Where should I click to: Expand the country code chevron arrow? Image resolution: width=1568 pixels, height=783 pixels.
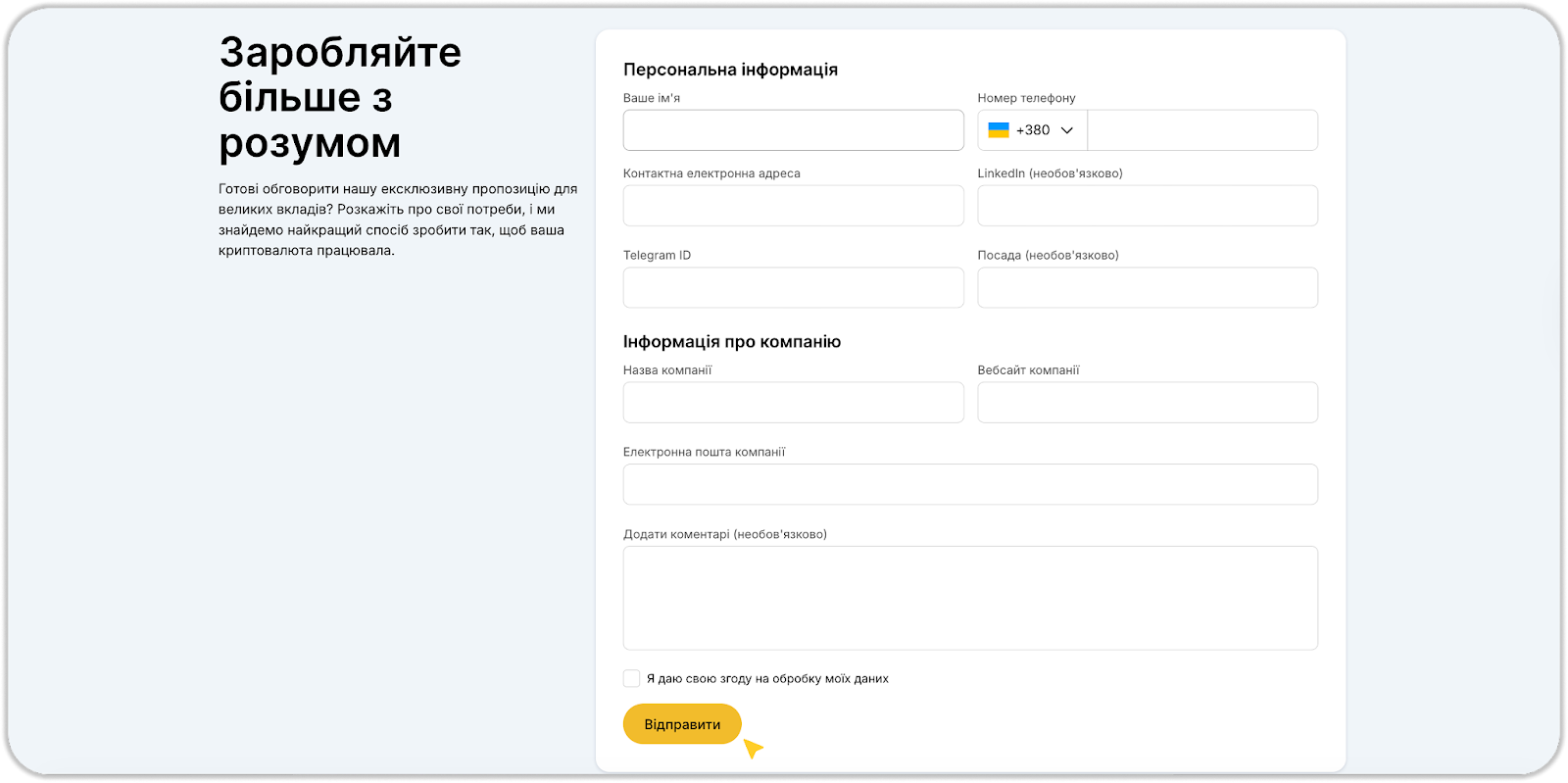coord(1067,130)
